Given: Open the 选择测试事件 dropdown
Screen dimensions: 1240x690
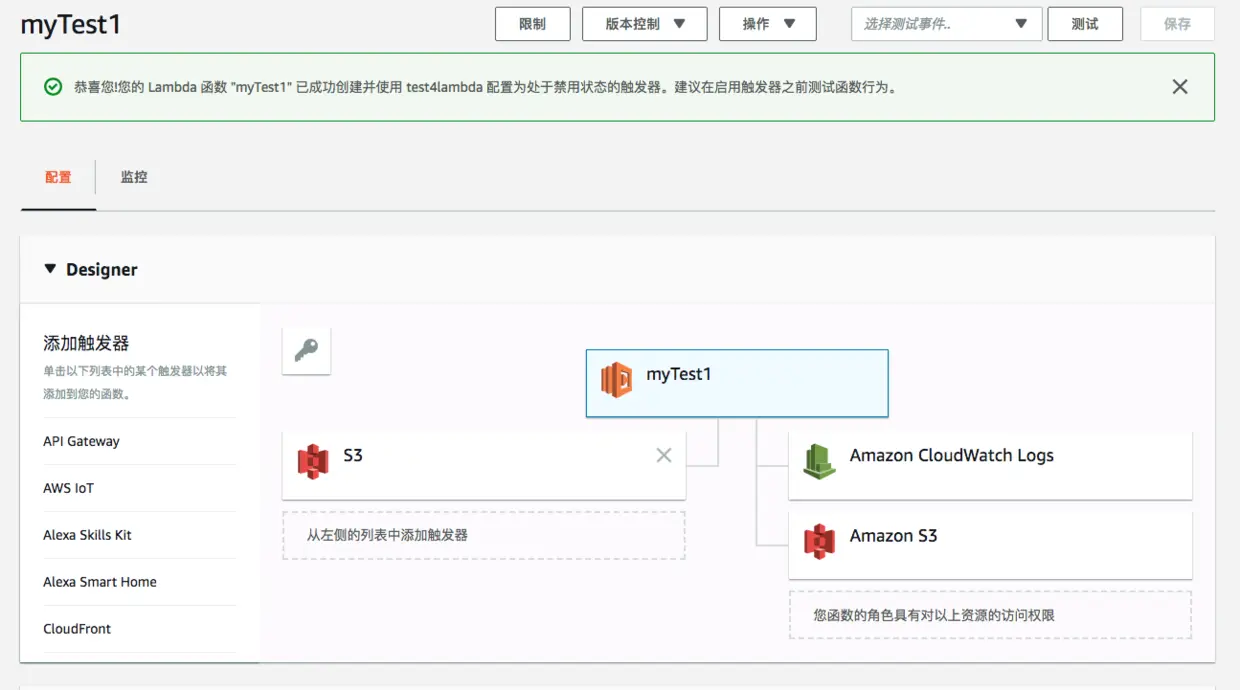Looking at the screenshot, I should [x=946, y=24].
